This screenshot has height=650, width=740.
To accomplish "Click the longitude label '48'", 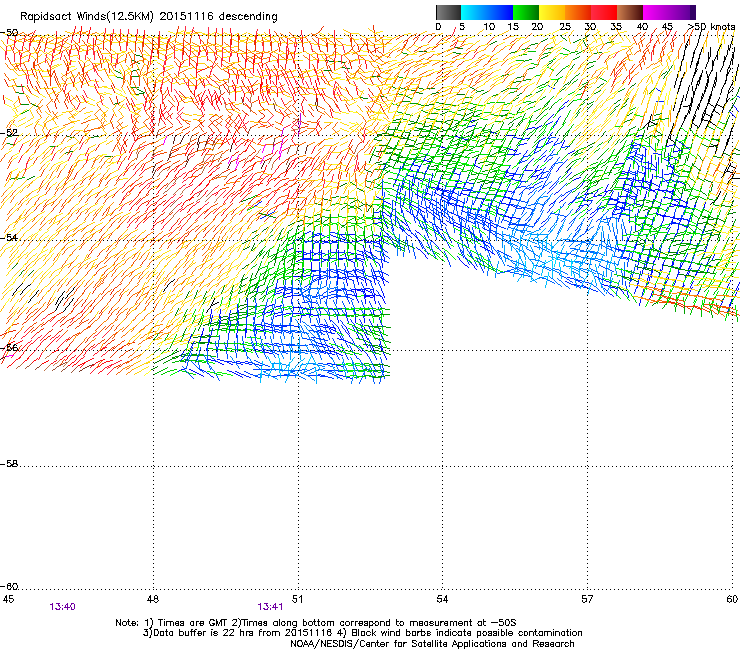I will (152, 599).
